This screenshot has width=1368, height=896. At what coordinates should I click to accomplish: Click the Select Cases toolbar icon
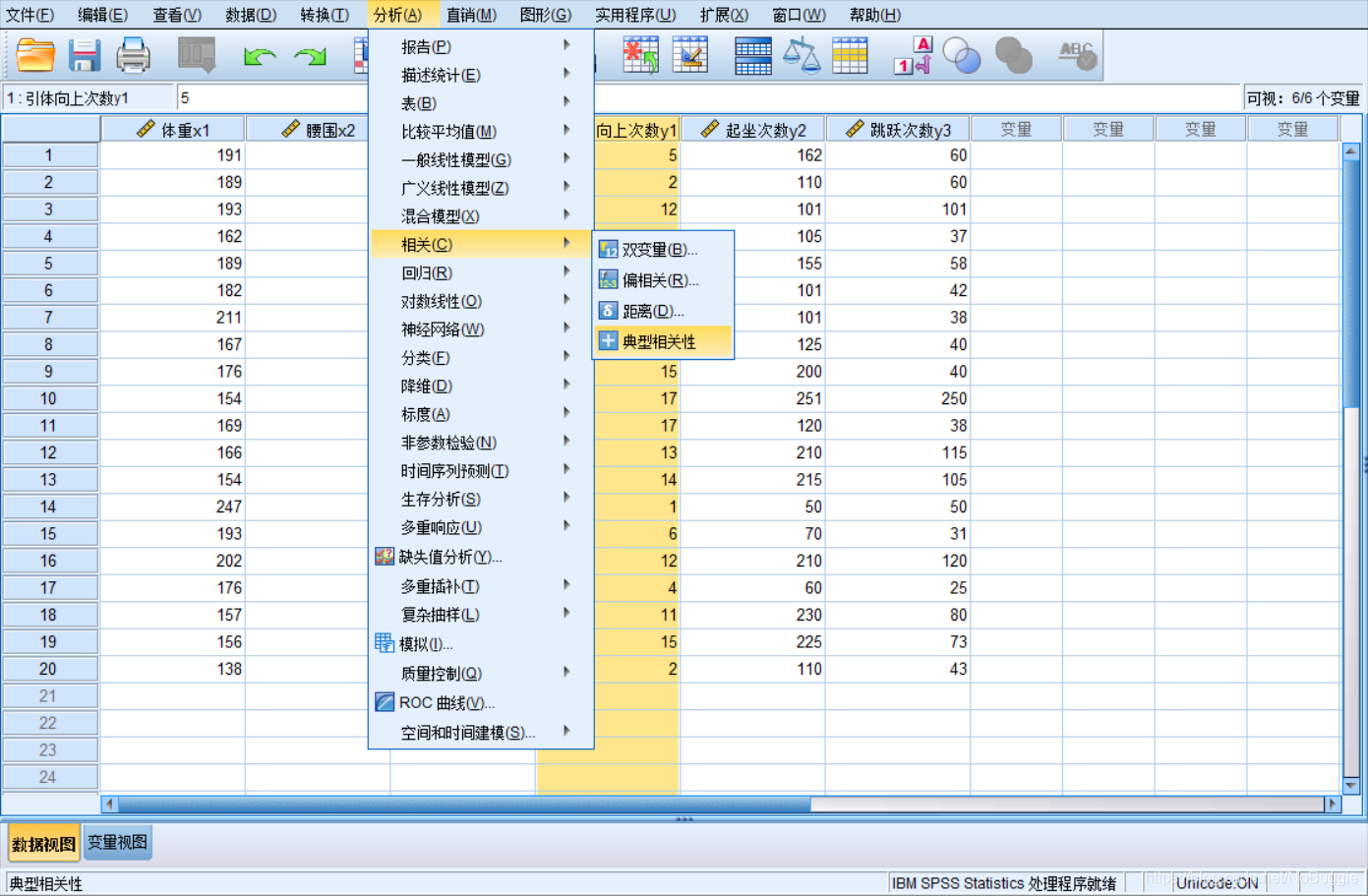[x=850, y=56]
